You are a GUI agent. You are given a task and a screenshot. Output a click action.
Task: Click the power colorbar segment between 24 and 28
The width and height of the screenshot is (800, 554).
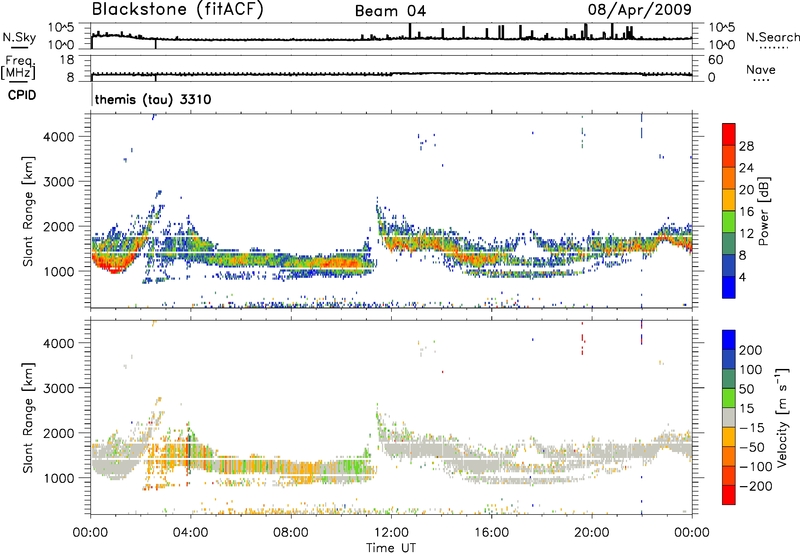729,156
